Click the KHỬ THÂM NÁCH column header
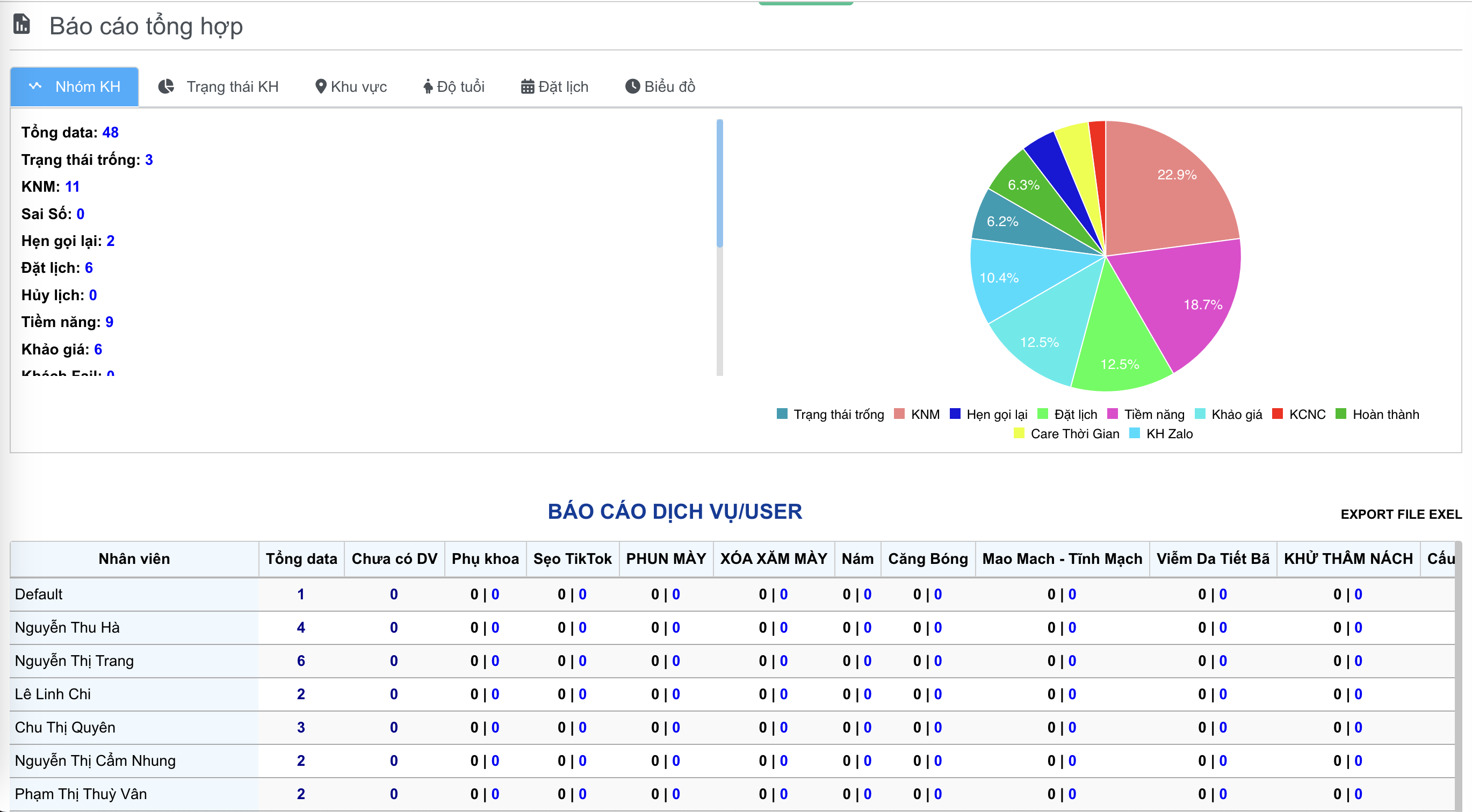Viewport: 1472px width, 812px height. 1348,559
